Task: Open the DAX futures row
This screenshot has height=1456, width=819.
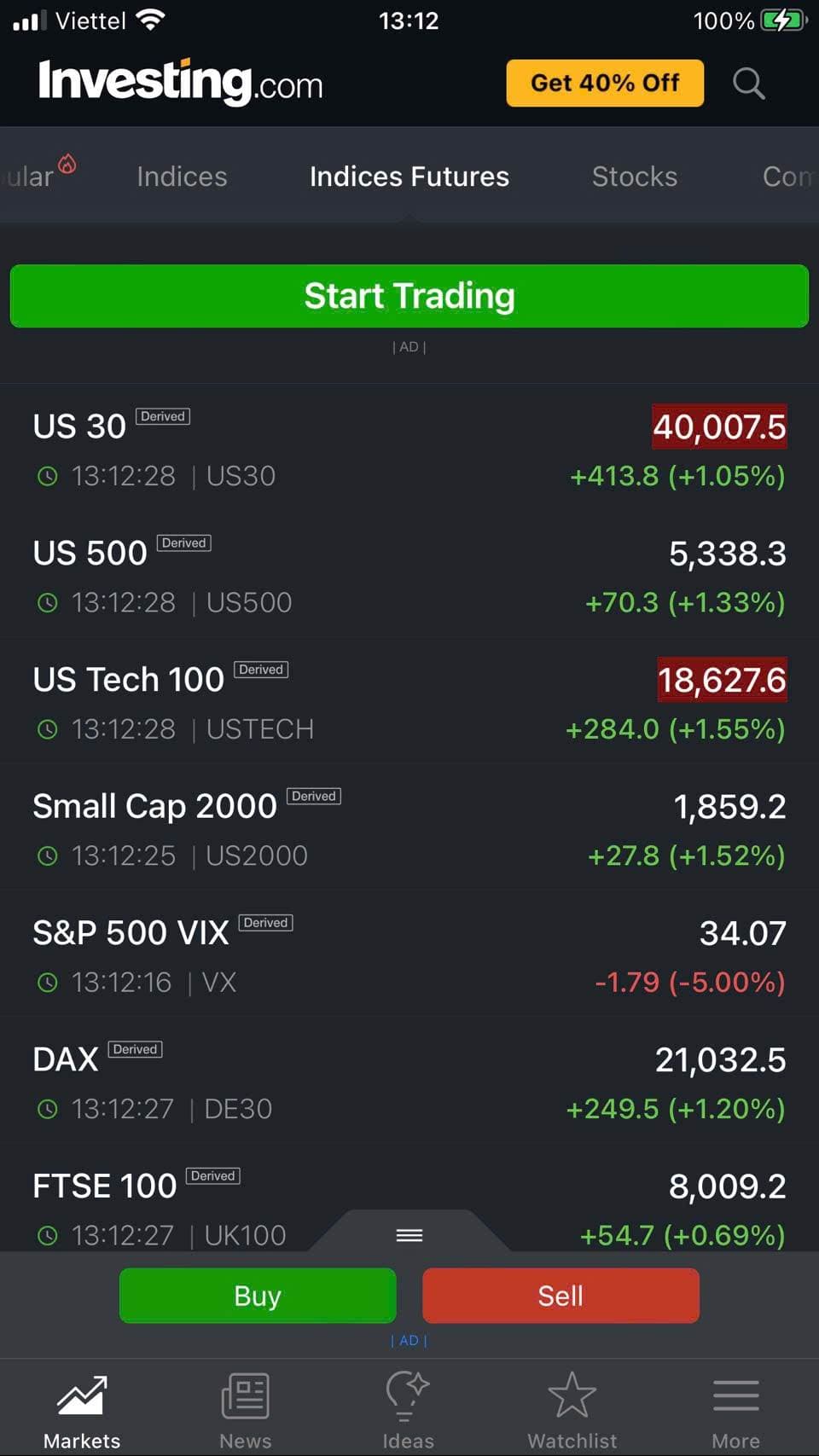Action: click(409, 1083)
